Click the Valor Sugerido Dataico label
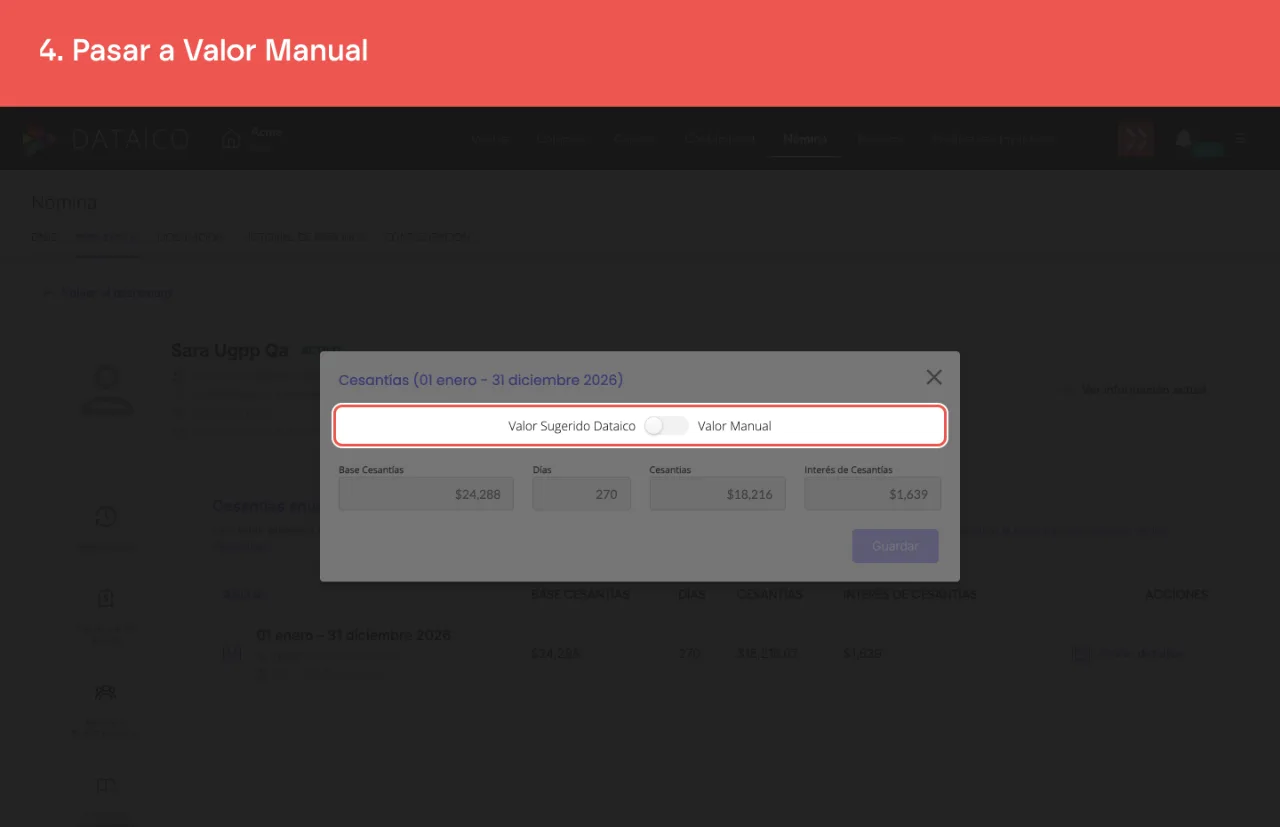Image resolution: width=1280 pixels, height=827 pixels. point(572,426)
